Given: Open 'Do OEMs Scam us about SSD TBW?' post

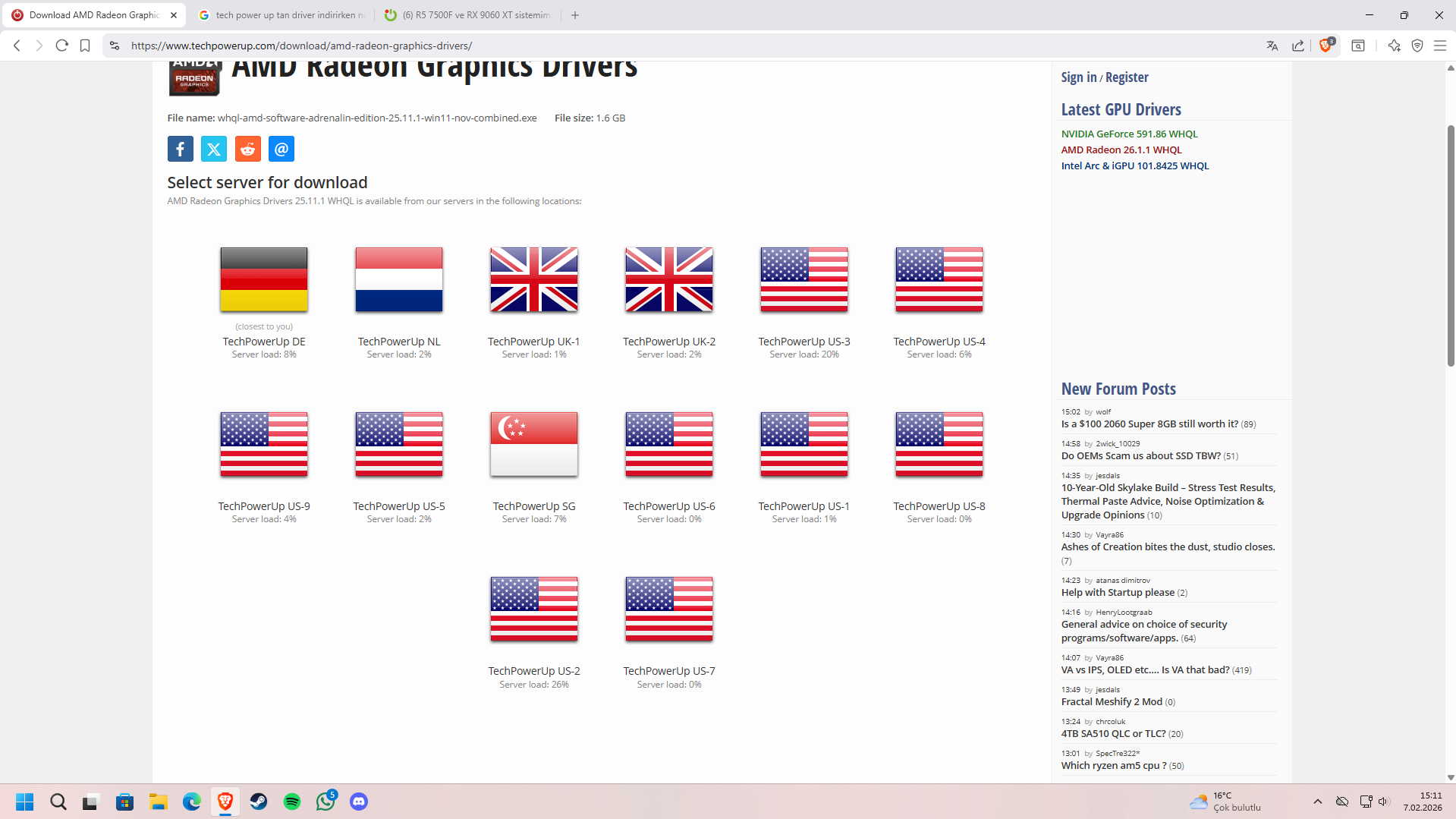Looking at the screenshot, I should tap(1141, 456).
